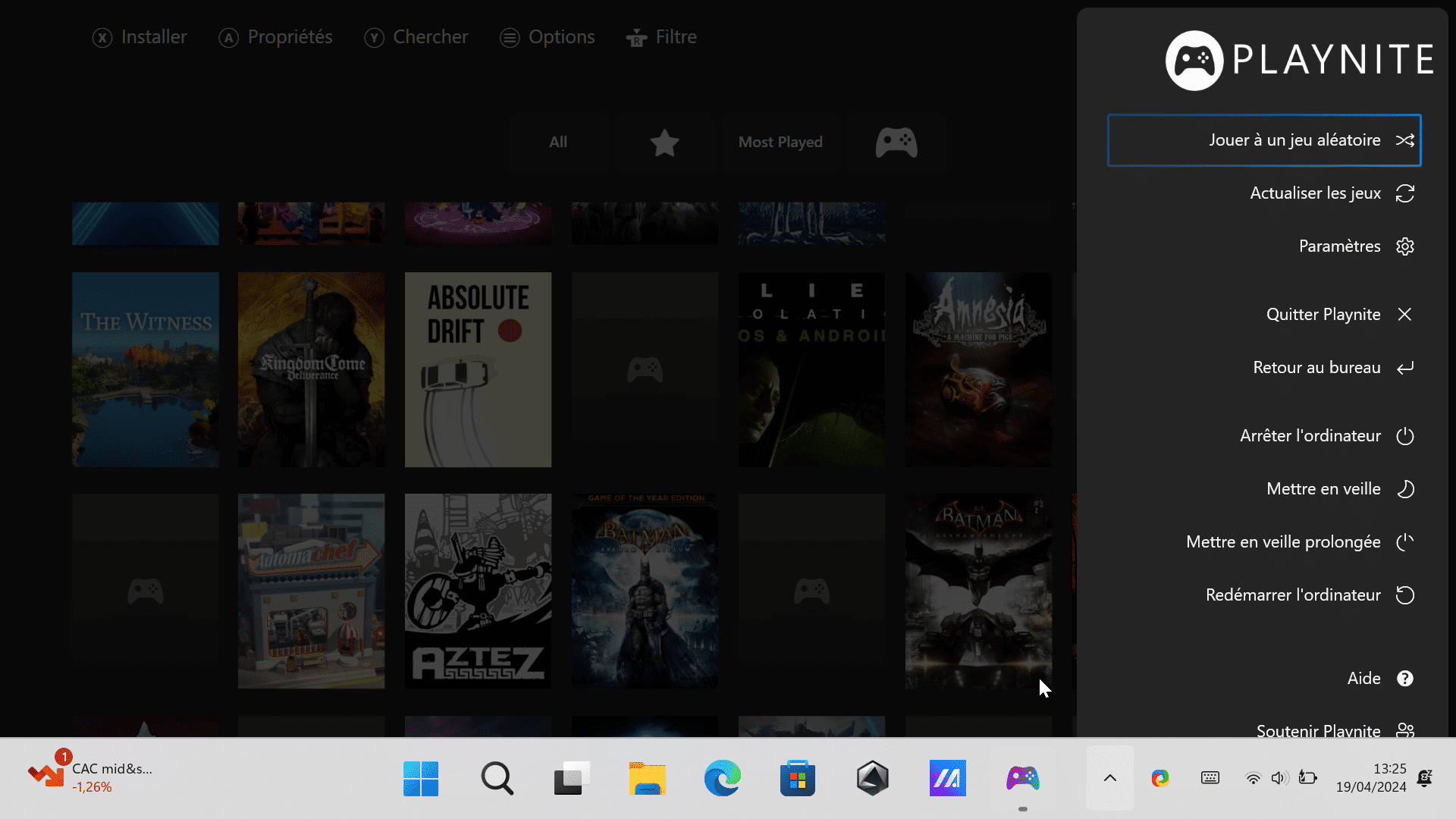Screen dimensions: 1456x819
Task: Click the X icon beside Quitter Playnite
Action: point(1404,315)
